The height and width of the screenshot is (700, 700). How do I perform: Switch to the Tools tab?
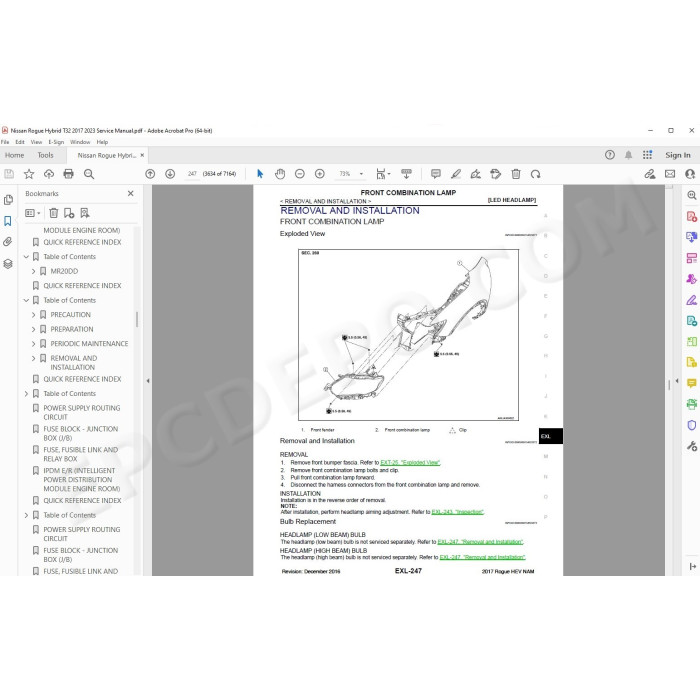tap(46, 155)
